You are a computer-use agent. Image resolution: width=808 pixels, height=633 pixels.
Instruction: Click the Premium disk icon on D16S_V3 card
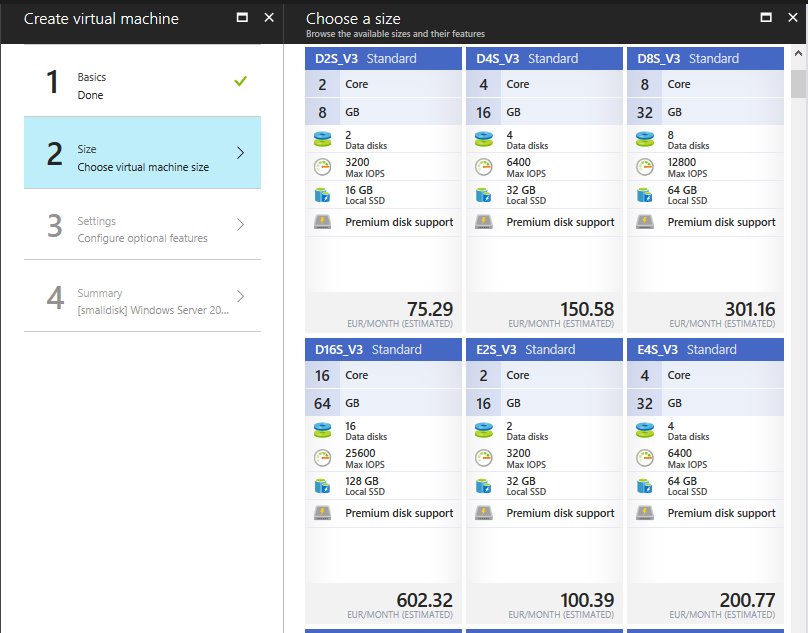pos(323,513)
